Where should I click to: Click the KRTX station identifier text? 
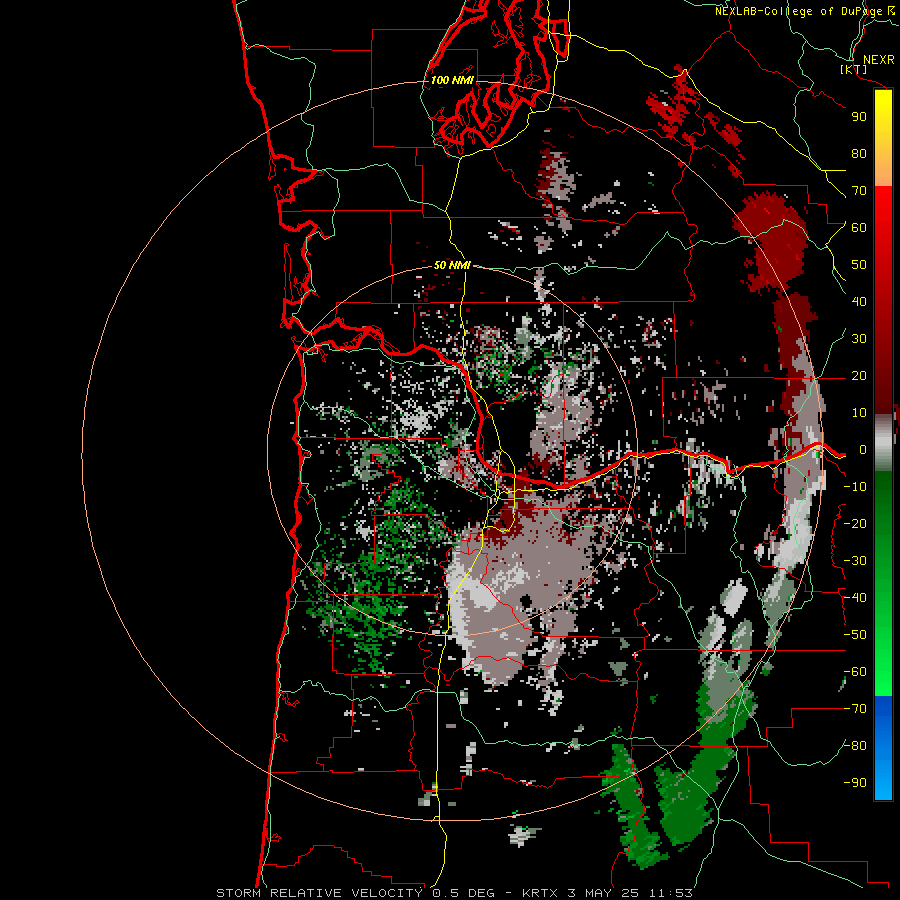point(541,893)
